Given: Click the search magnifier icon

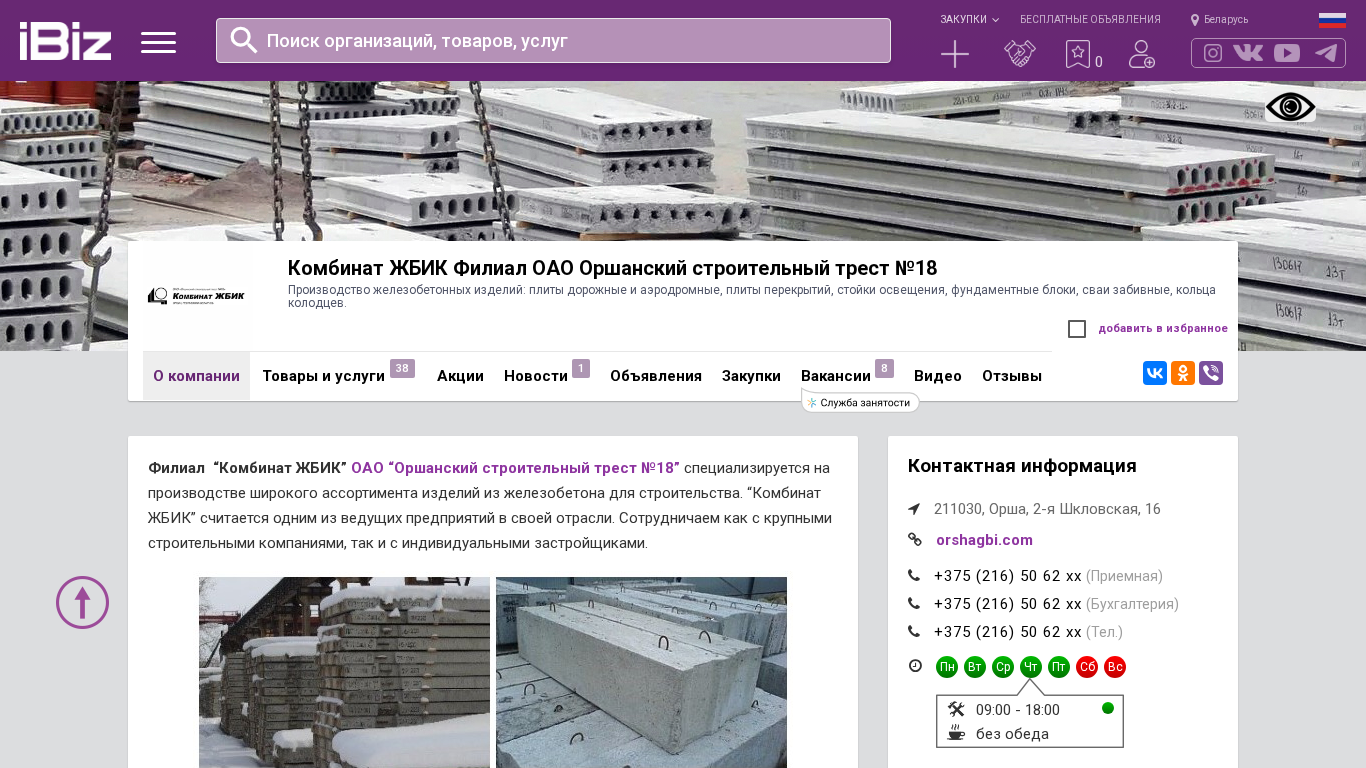Looking at the screenshot, I should click(244, 40).
